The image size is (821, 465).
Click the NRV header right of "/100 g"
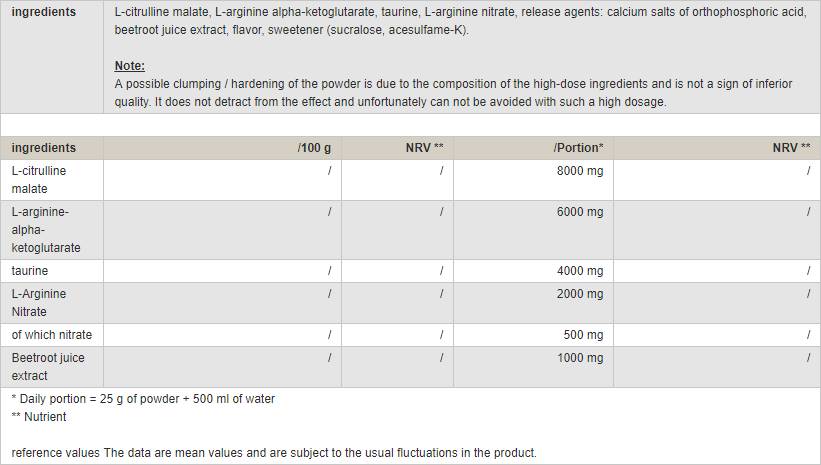point(424,148)
